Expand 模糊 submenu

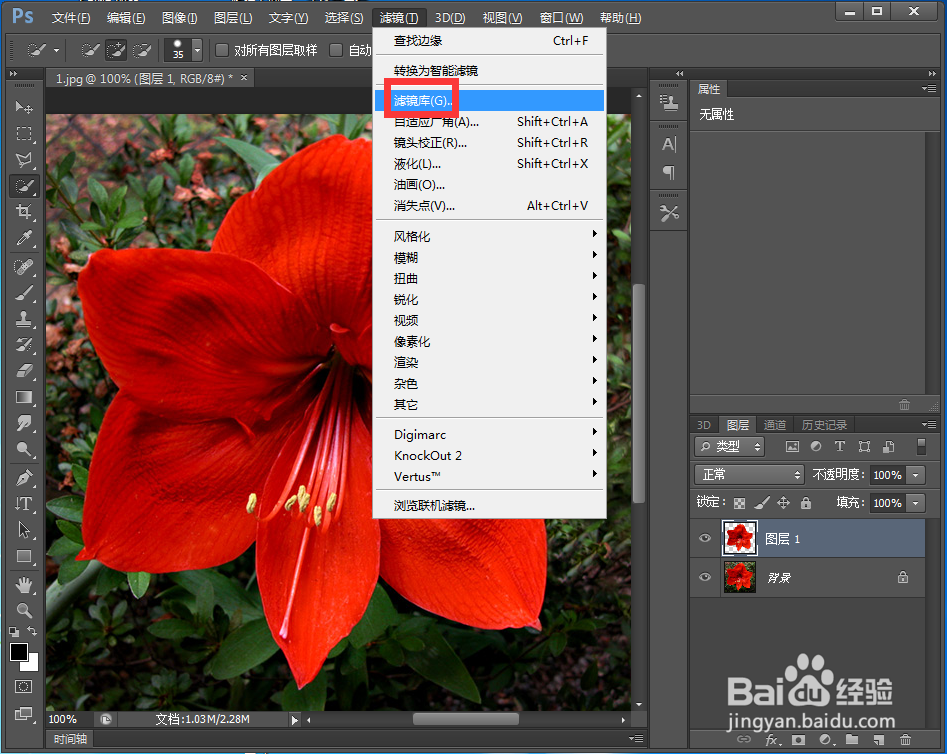489,257
